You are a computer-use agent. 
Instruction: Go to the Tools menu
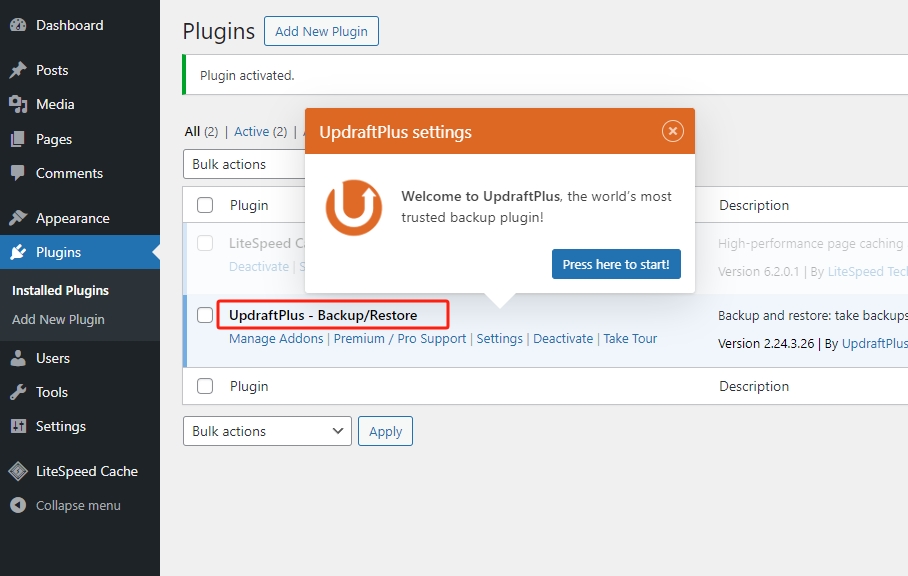tap(52, 392)
